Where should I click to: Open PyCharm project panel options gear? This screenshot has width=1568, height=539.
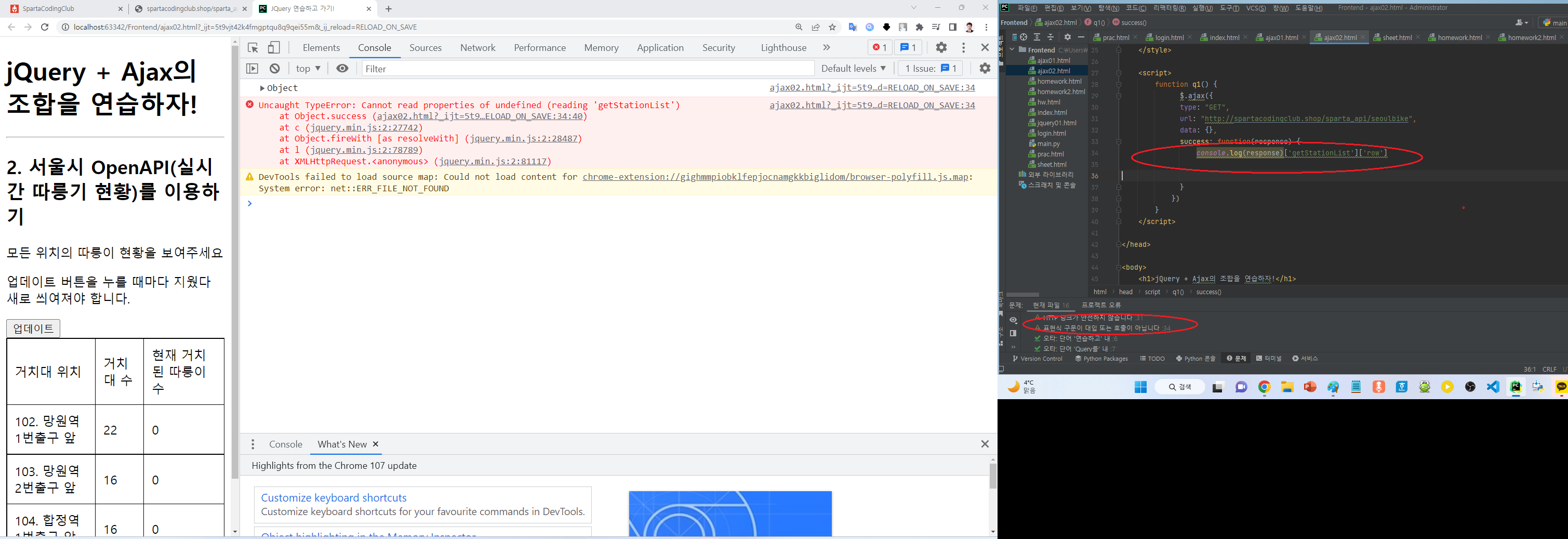point(1067,37)
